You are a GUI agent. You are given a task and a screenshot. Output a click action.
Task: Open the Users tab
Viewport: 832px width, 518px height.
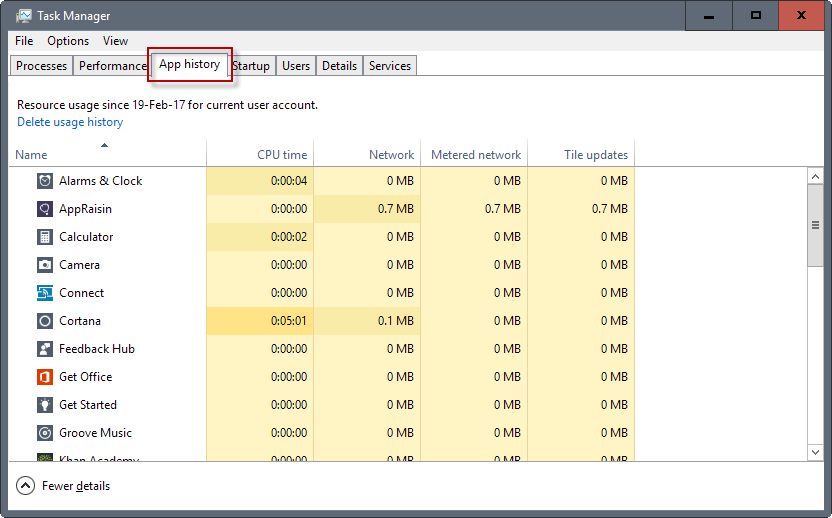[296, 66]
